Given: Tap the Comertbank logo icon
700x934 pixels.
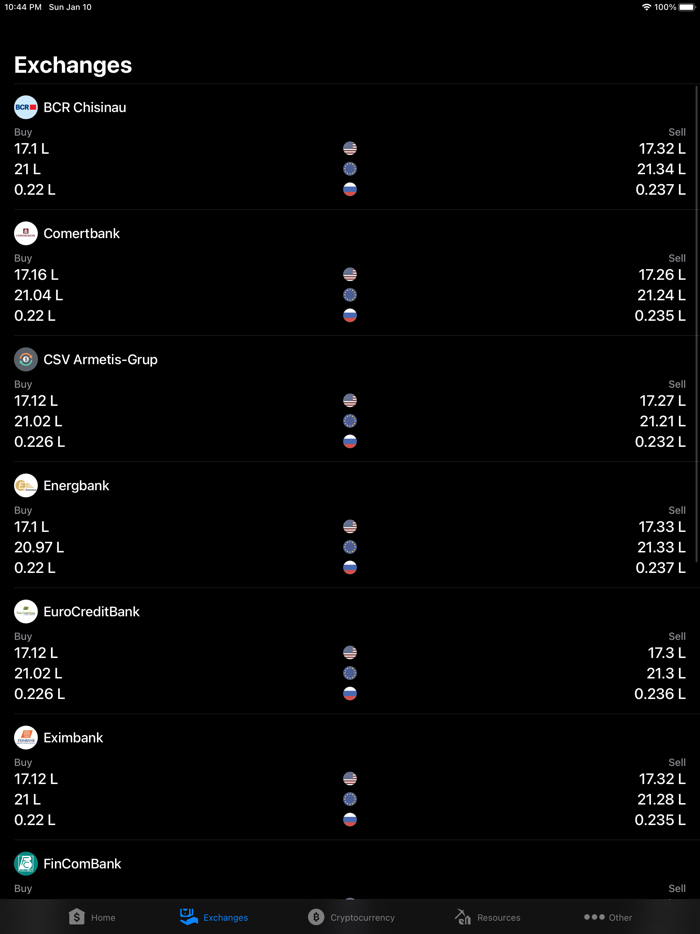Looking at the screenshot, I should coord(25,233).
